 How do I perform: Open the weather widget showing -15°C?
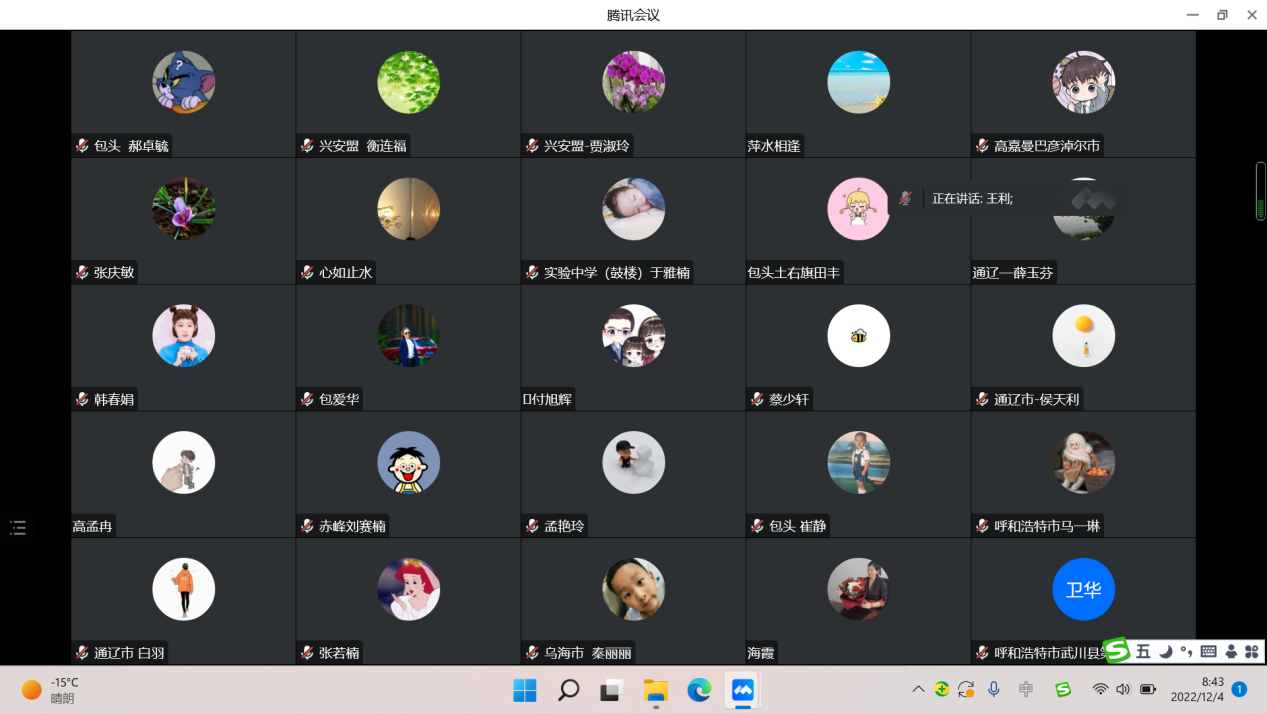click(x=50, y=690)
